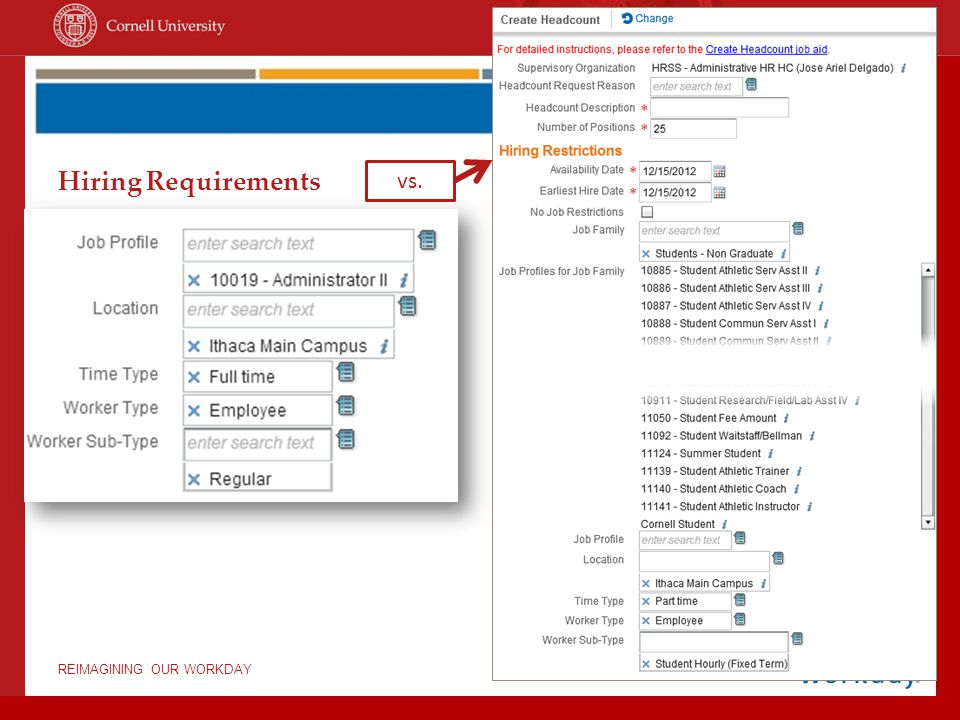The width and height of the screenshot is (960, 720).
Task: Remove Regular worker sub-type
Action: pos(194,479)
